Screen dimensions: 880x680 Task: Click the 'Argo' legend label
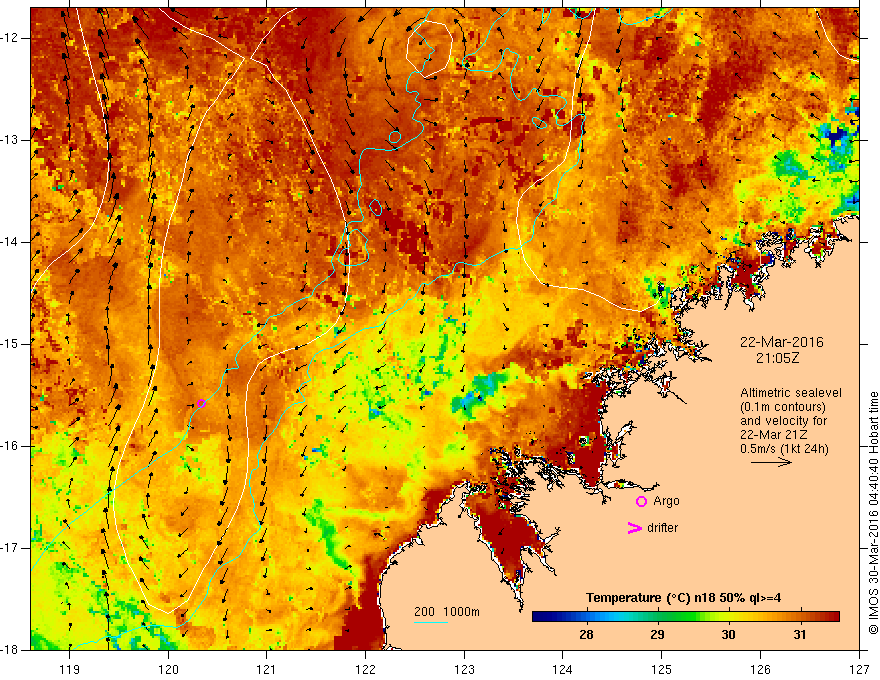666,501
